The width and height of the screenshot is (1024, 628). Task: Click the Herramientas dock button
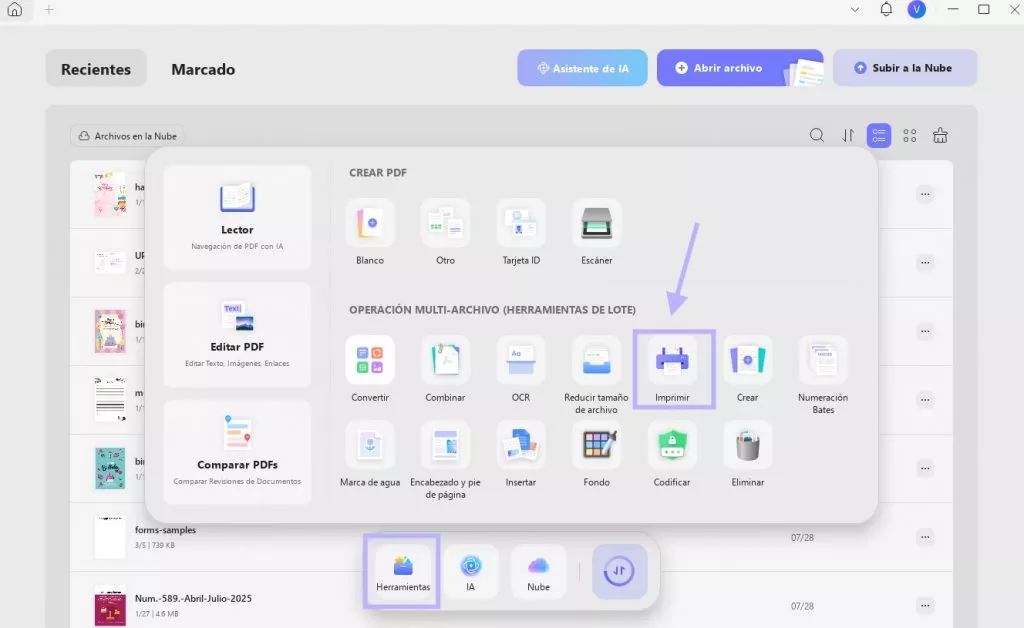pyautogui.click(x=403, y=572)
